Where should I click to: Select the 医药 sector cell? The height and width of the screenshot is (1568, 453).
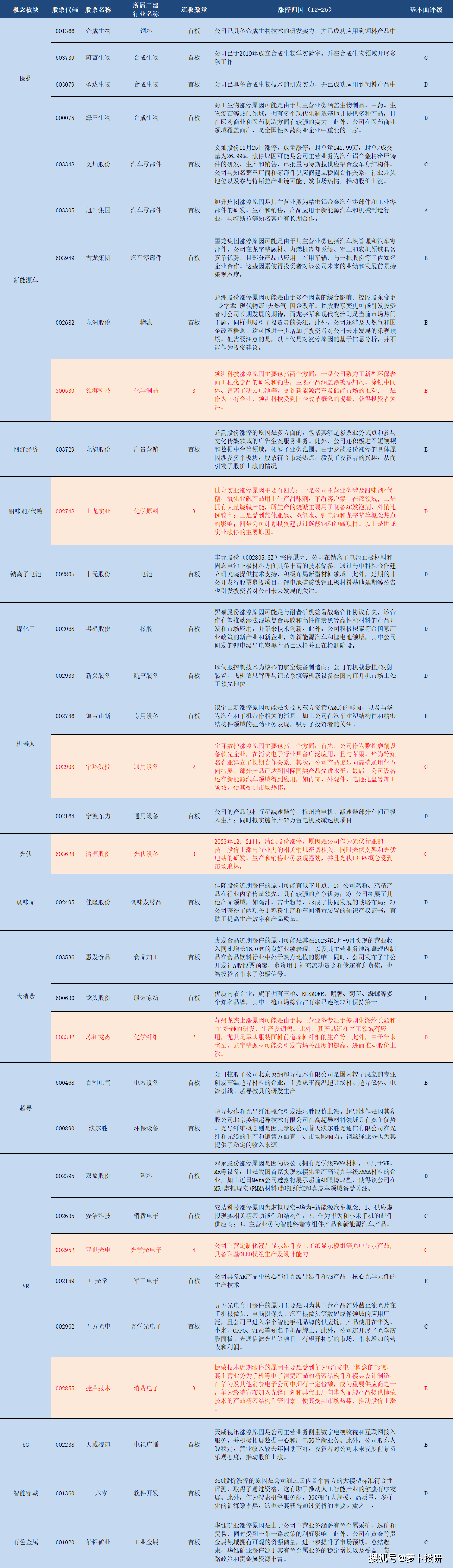click(26, 79)
